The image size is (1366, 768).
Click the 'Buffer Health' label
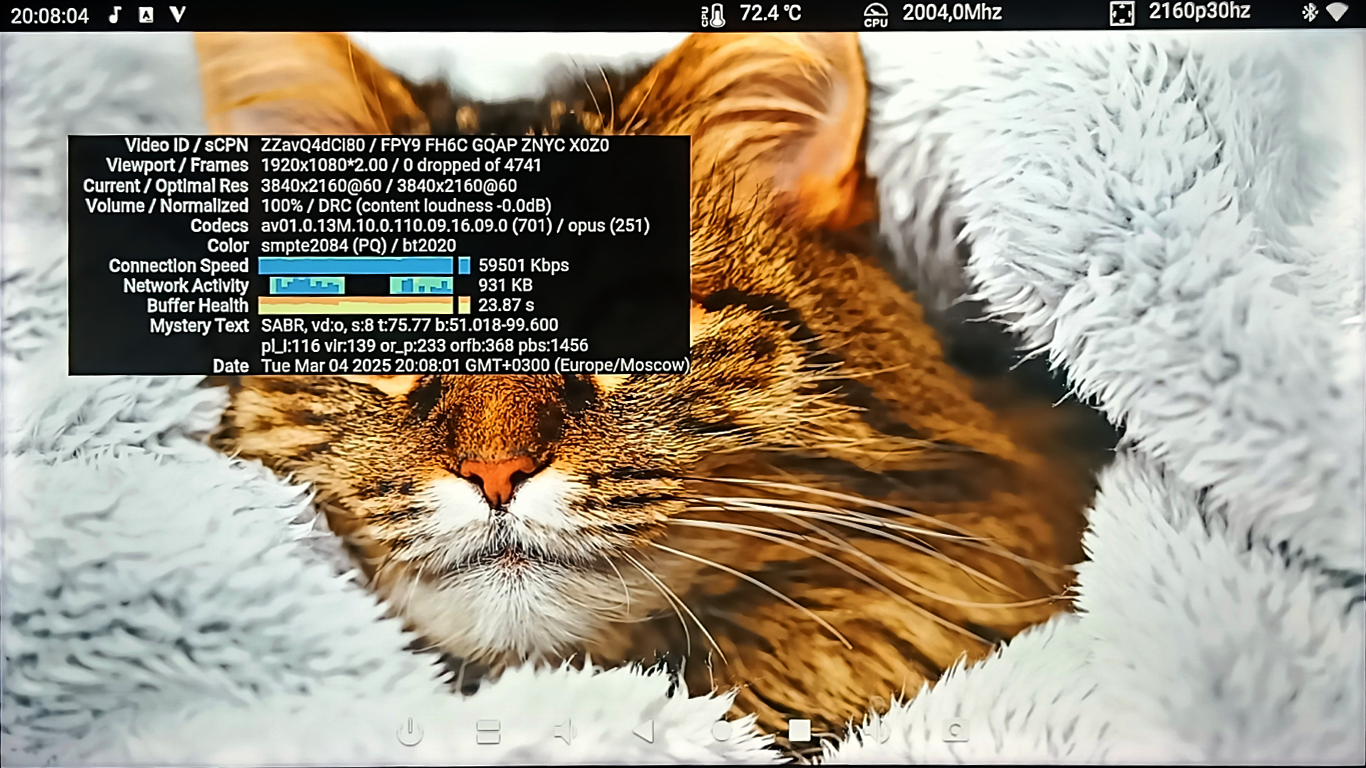click(198, 305)
